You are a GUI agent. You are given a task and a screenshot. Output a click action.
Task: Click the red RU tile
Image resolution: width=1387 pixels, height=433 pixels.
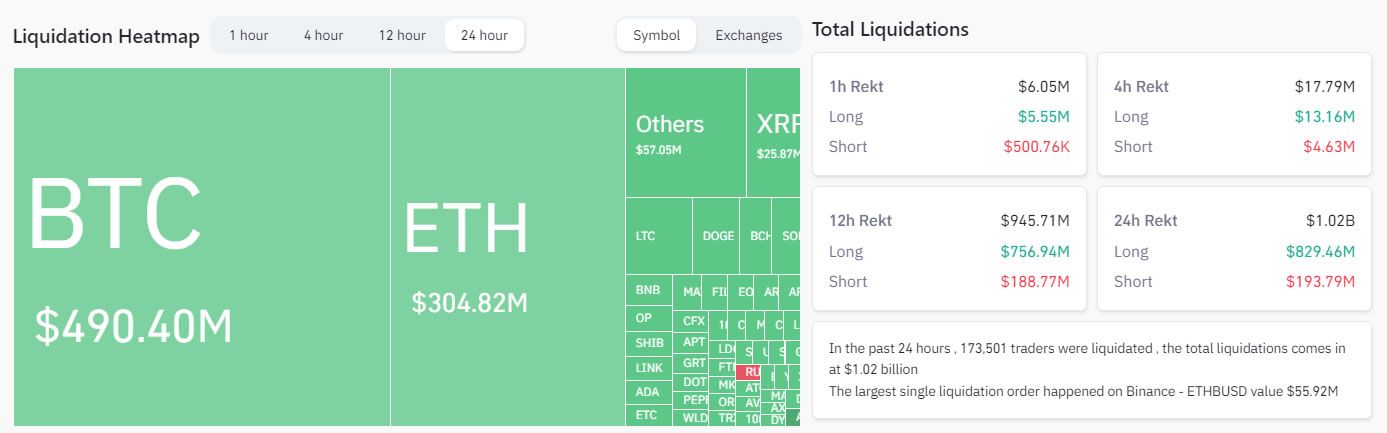coord(752,372)
